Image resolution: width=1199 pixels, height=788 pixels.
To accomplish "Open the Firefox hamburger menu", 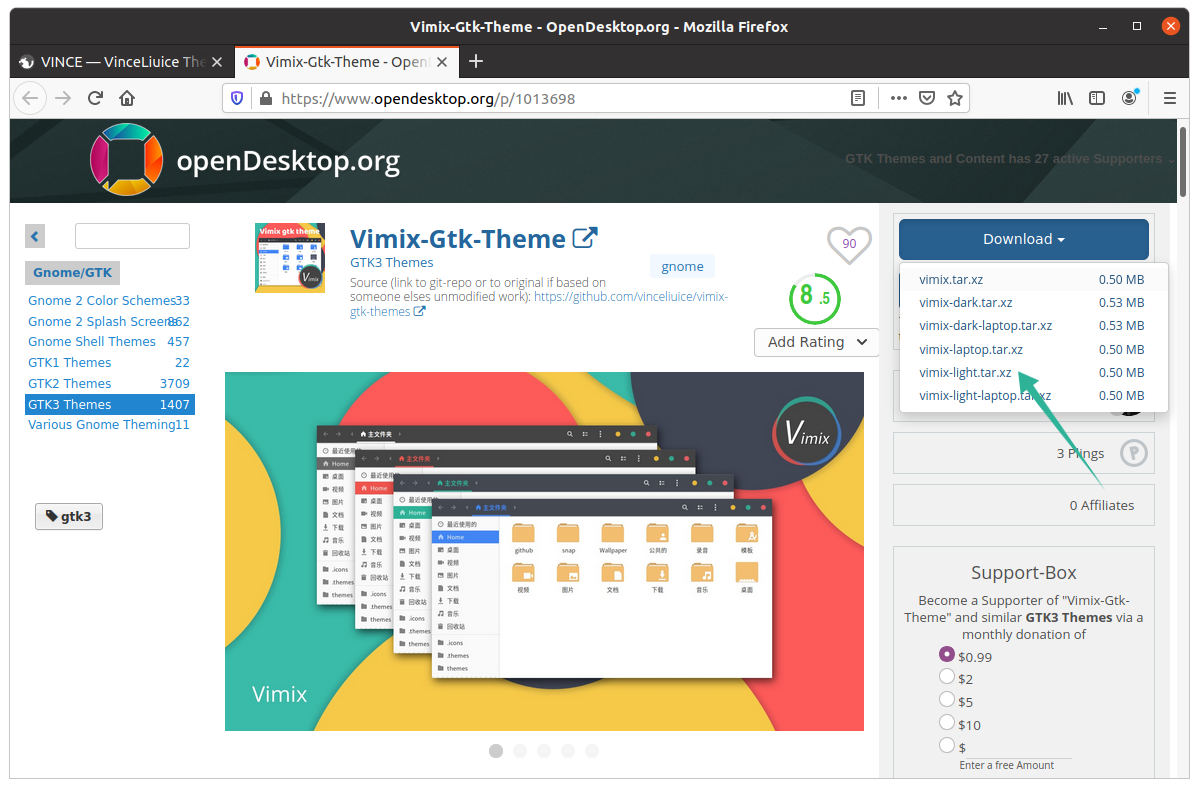I will pos(1169,99).
